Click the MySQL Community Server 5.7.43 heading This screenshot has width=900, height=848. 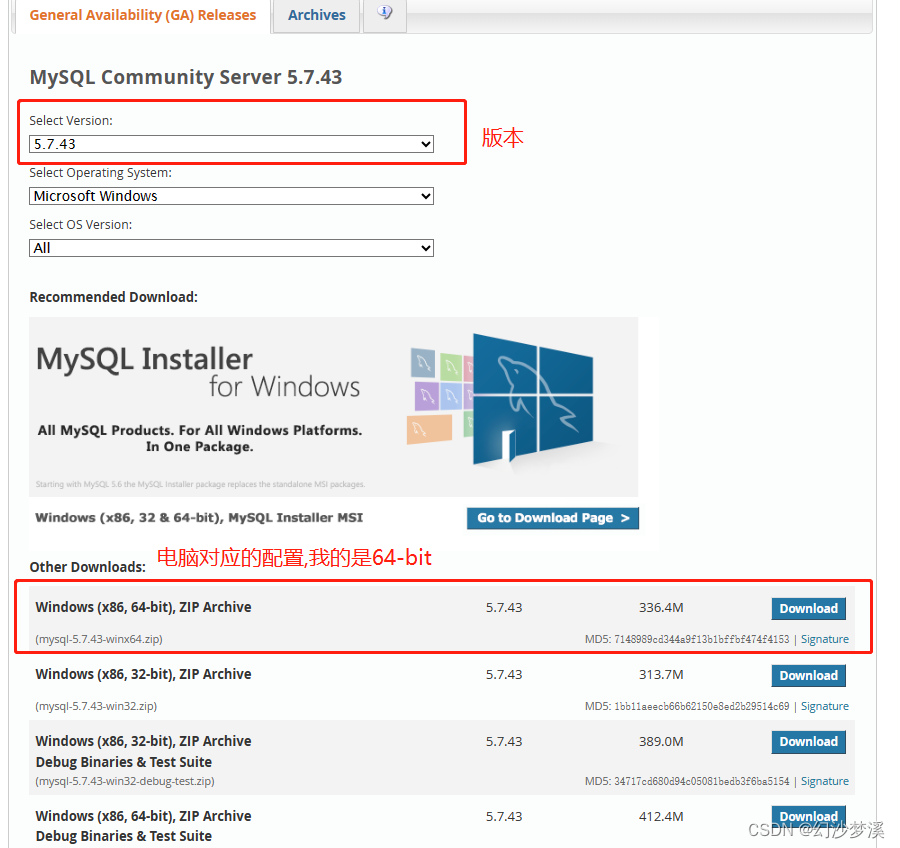(x=186, y=77)
